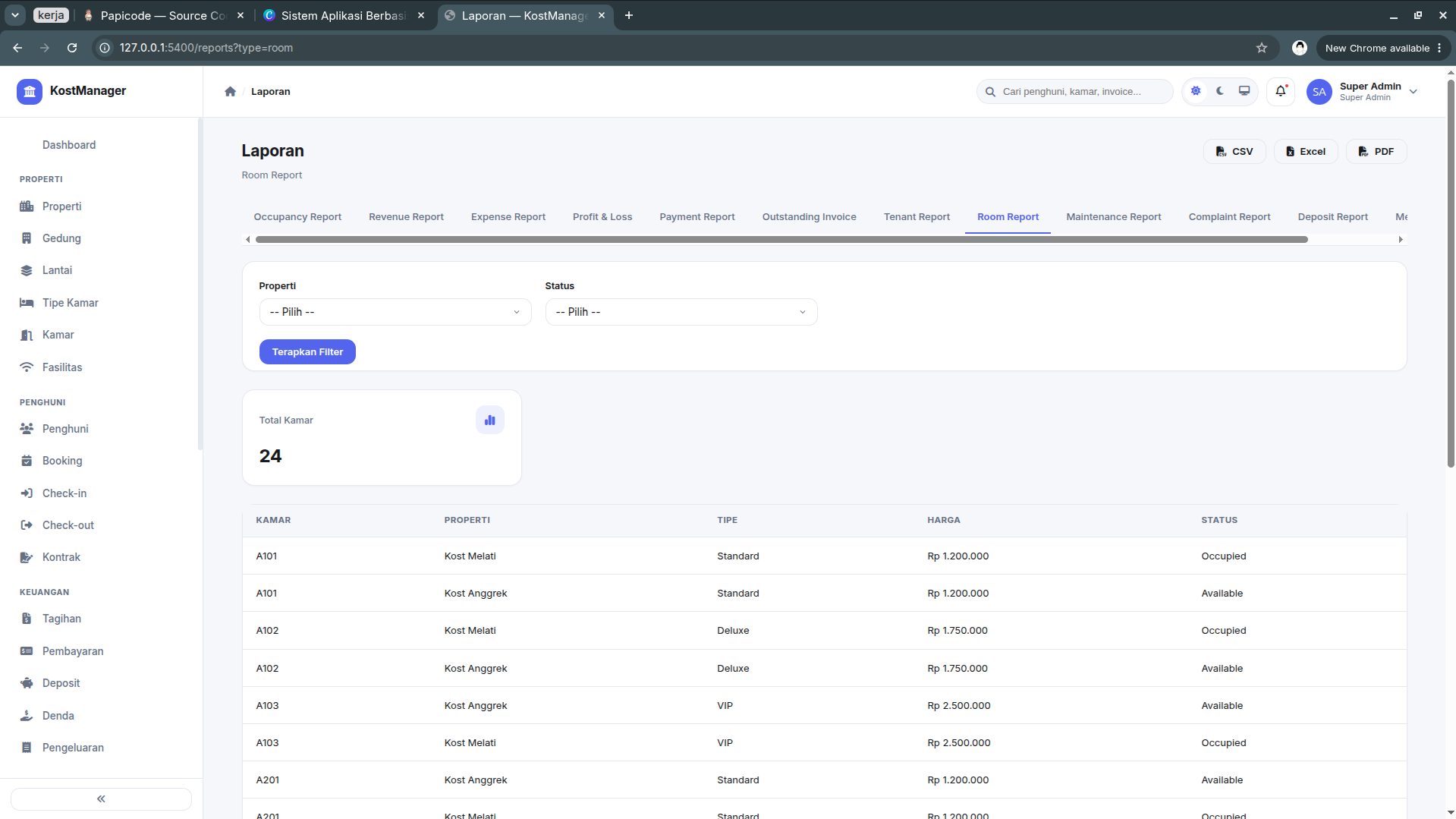Reload the page in Chrome
The width and height of the screenshot is (1456, 819).
(x=72, y=48)
